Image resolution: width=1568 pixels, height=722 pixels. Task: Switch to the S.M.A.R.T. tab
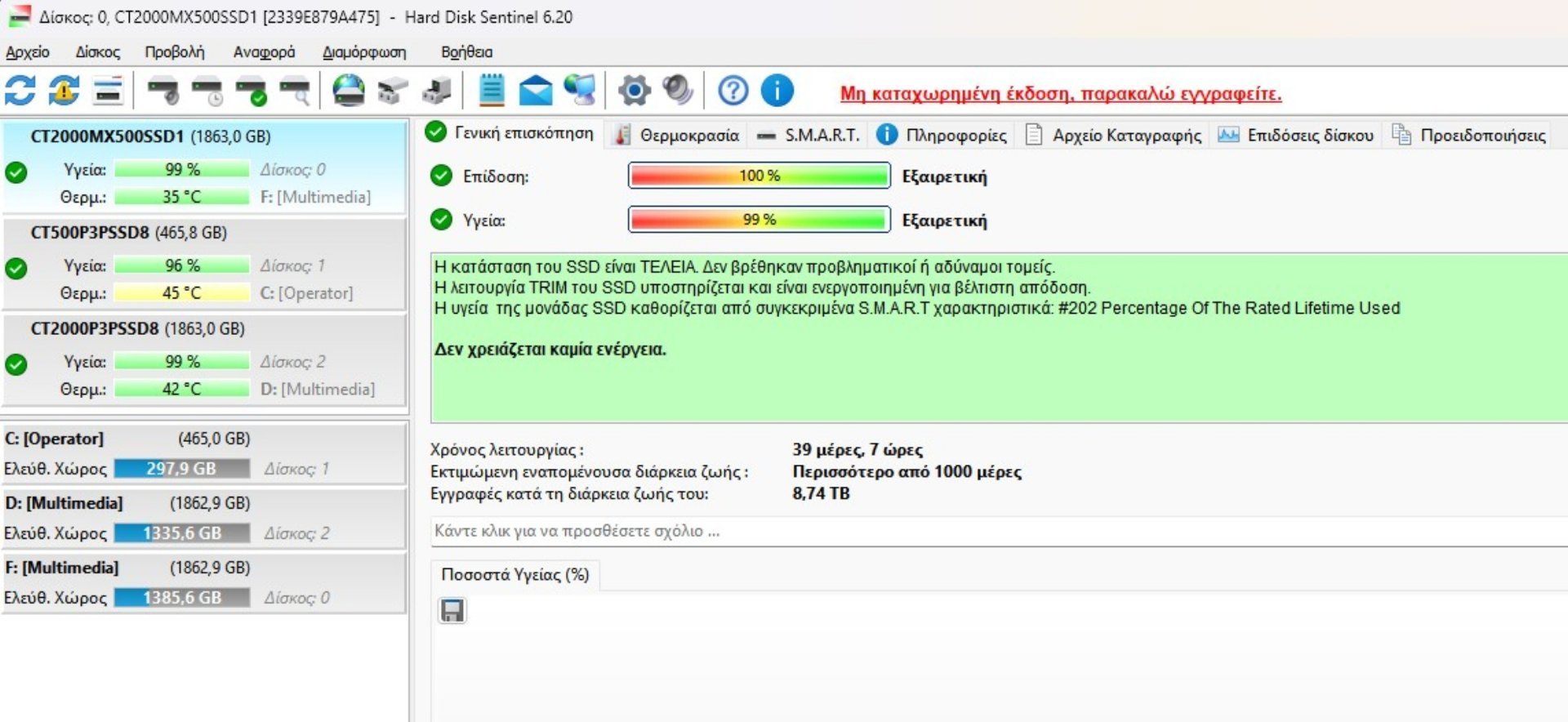[x=808, y=136]
